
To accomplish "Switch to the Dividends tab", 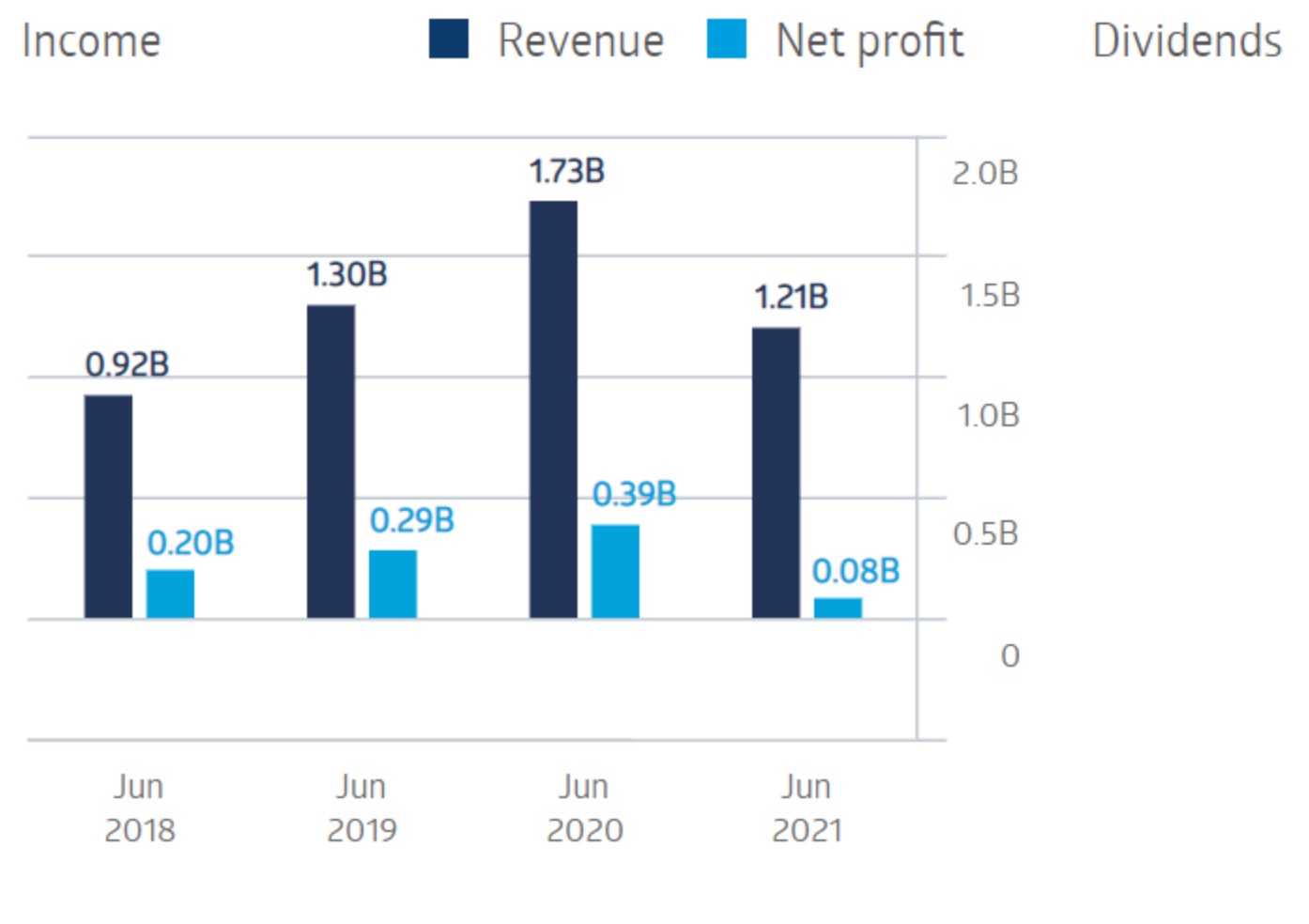I will click(x=1186, y=41).
